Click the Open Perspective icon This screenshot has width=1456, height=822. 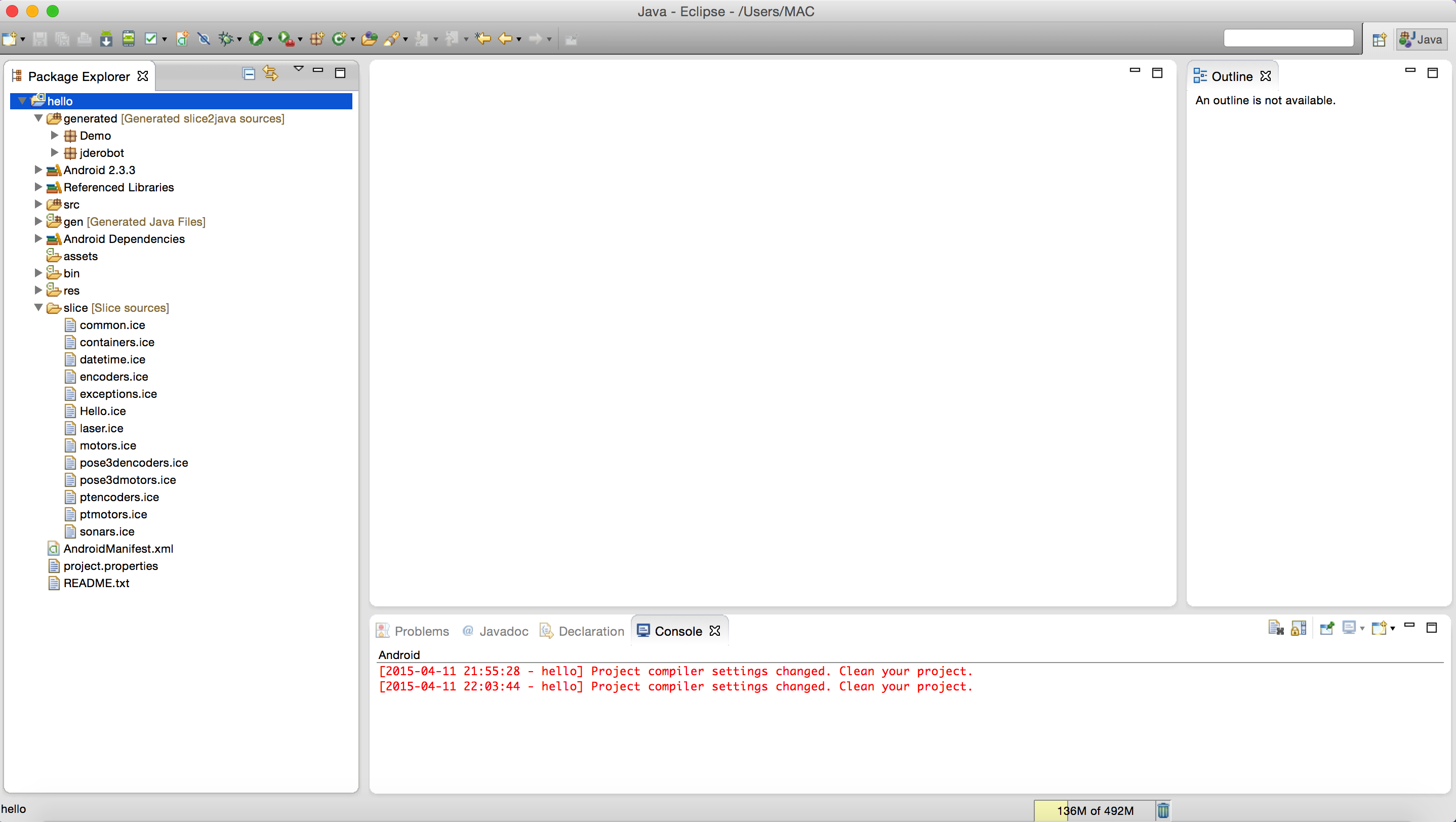[x=1379, y=39]
